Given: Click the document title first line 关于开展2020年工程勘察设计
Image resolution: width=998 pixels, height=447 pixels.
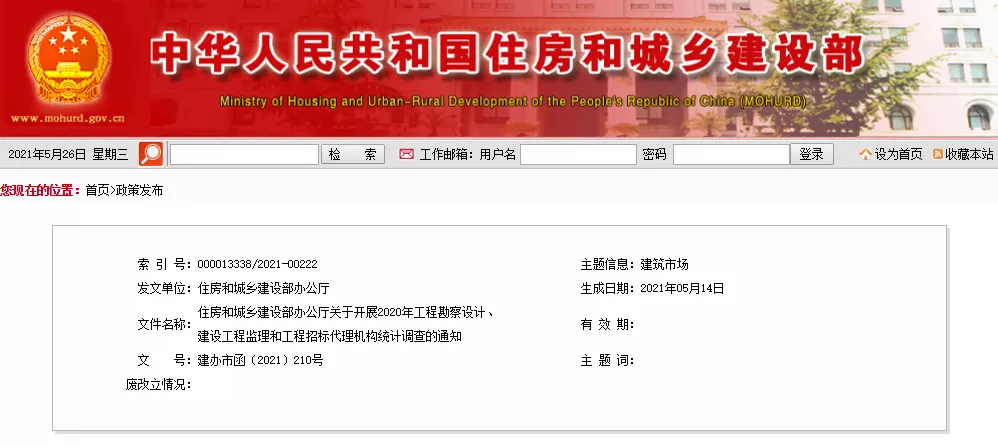Looking at the screenshot, I should click(x=346, y=313).
